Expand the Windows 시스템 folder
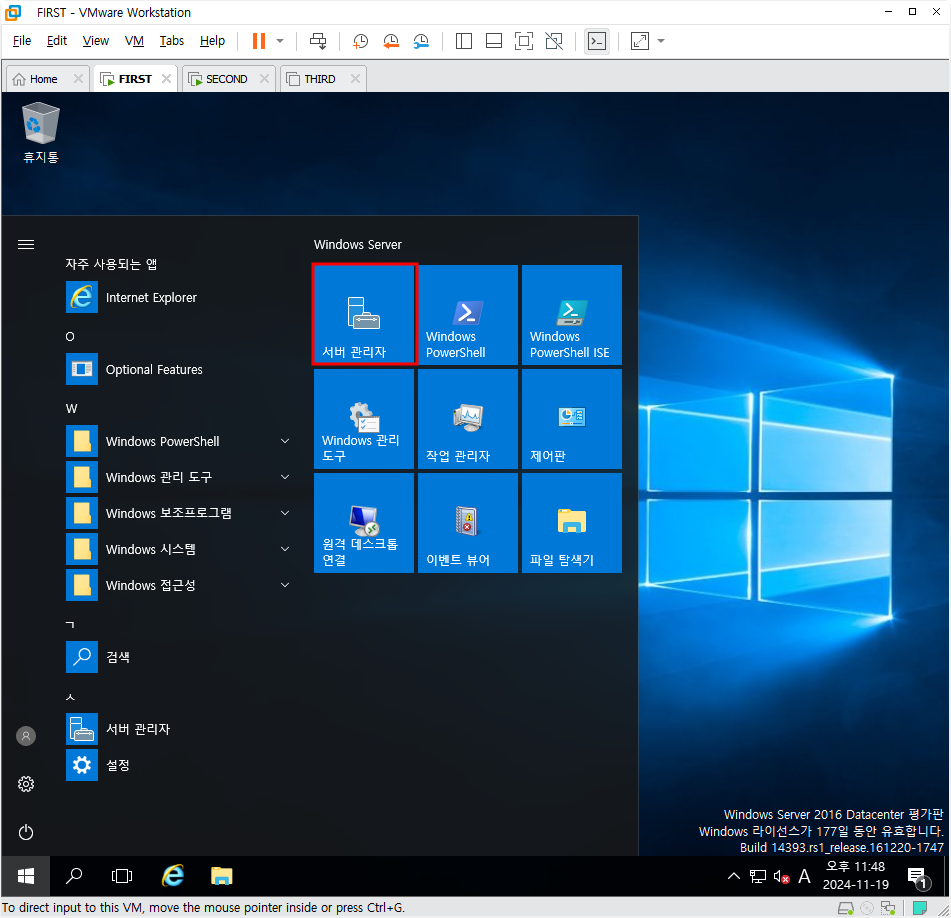 178,549
